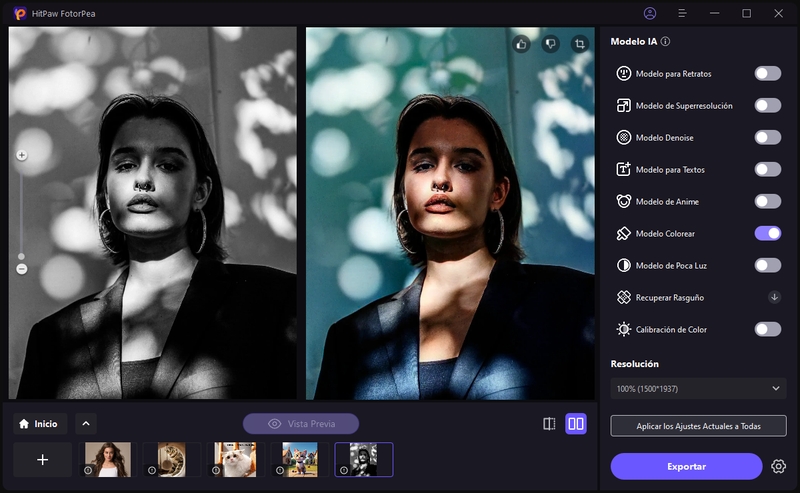The width and height of the screenshot is (800, 493).
Task: Open the user account profile icon
Action: point(651,13)
